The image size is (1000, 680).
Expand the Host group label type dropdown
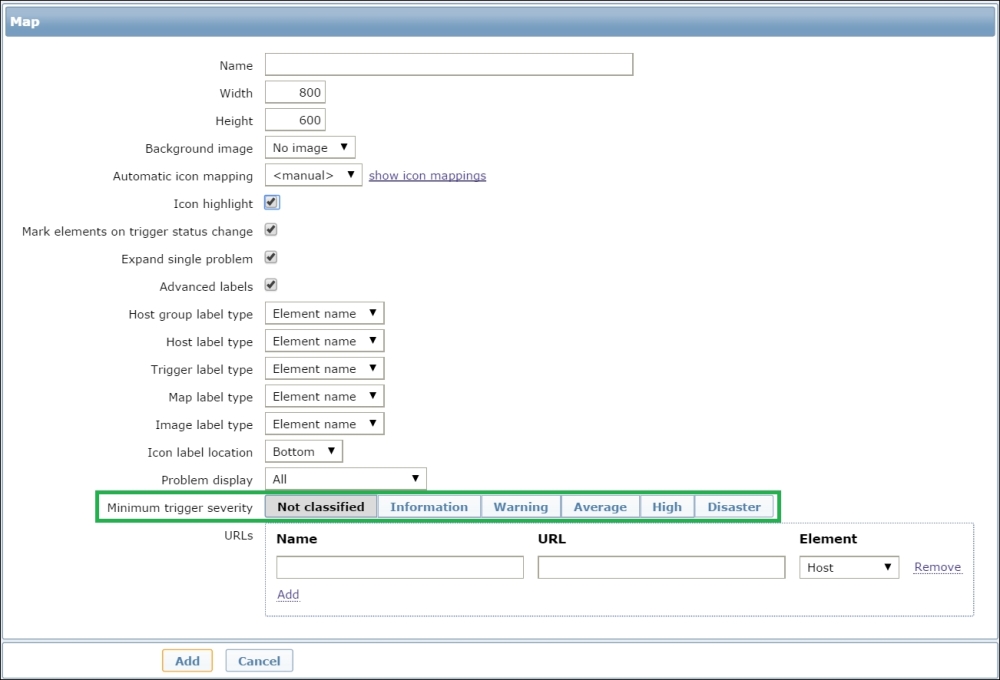[324, 313]
